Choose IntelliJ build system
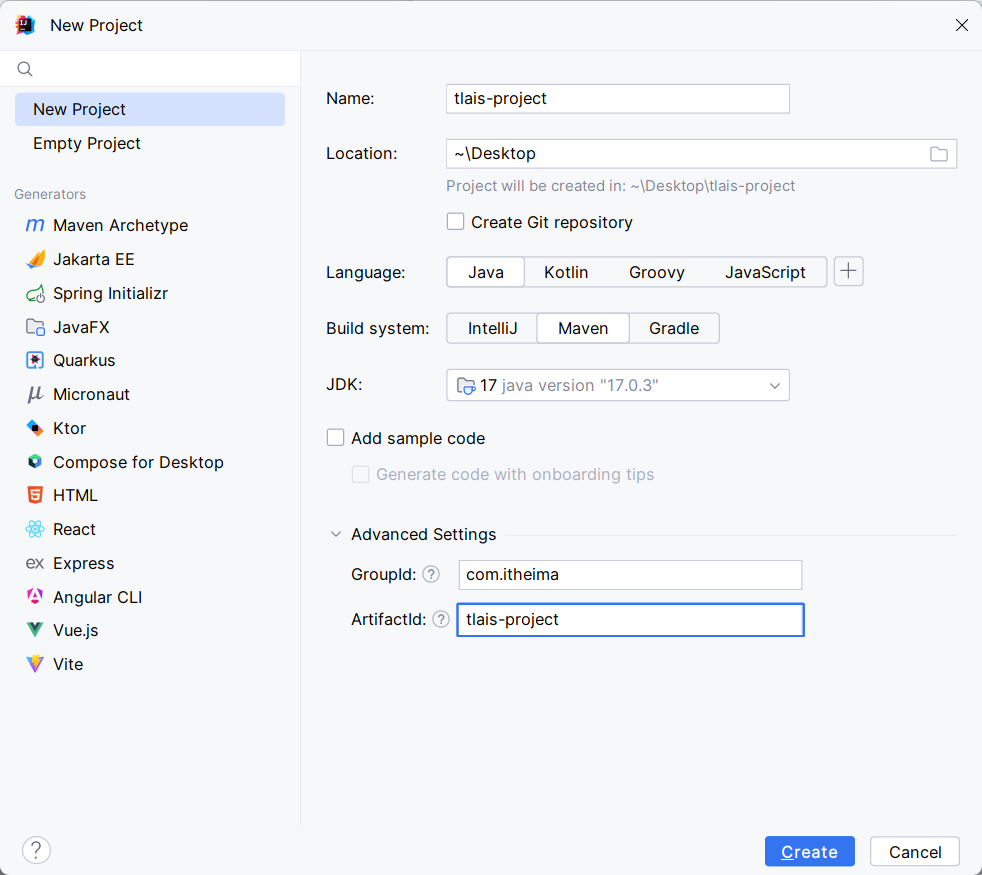Image resolution: width=982 pixels, height=875 pixels. (492, 328)
